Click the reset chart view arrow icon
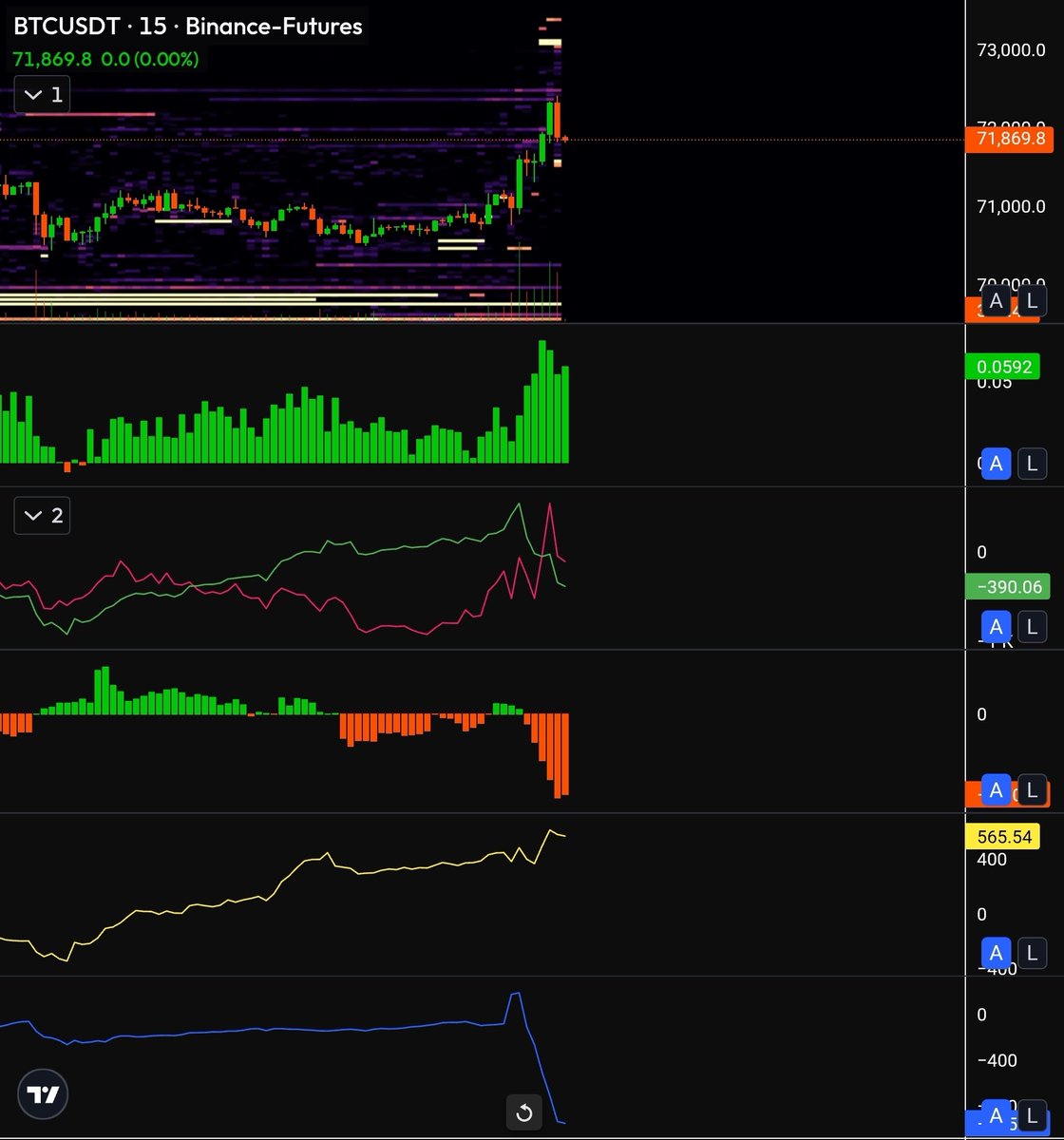 [523, 1112]
